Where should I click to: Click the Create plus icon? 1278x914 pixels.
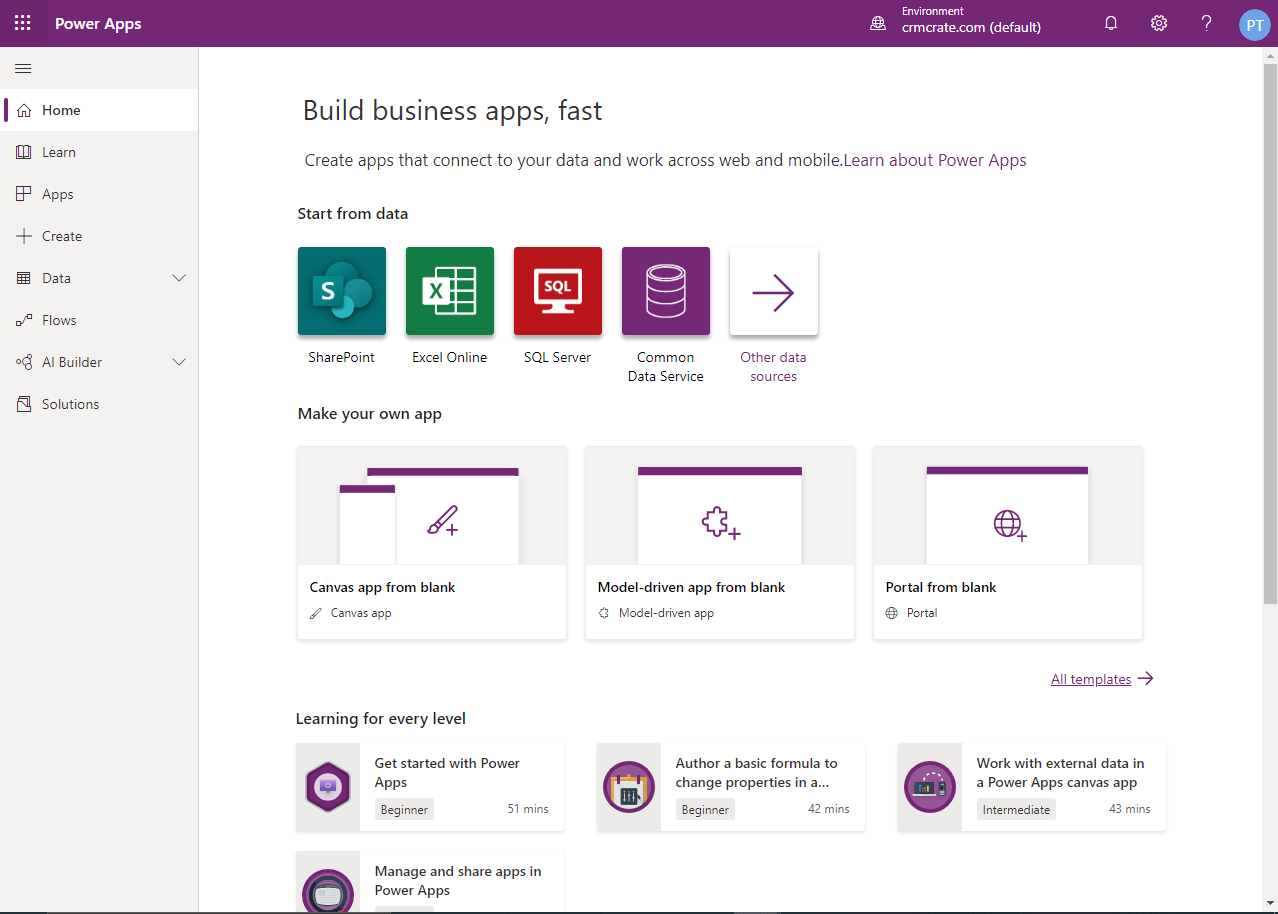click(24, 236)
